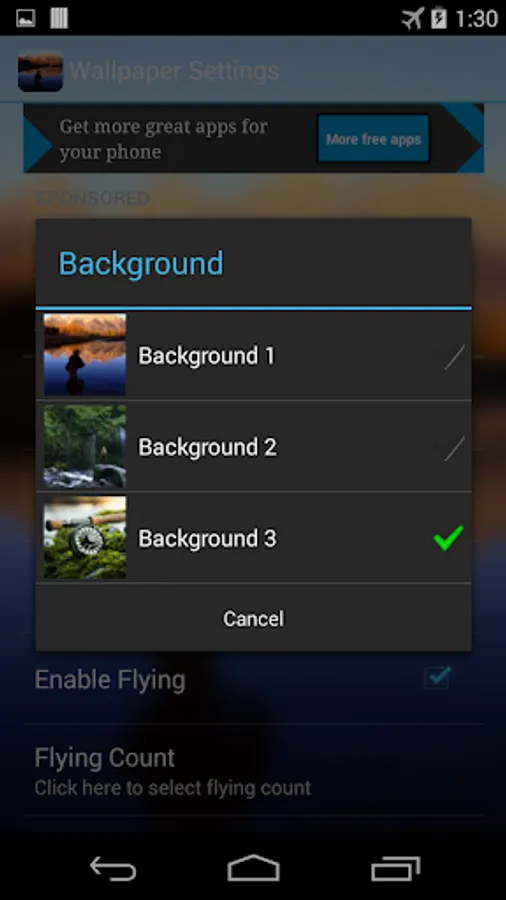
Task: Open the Flying Count selector
Action: 253,770
